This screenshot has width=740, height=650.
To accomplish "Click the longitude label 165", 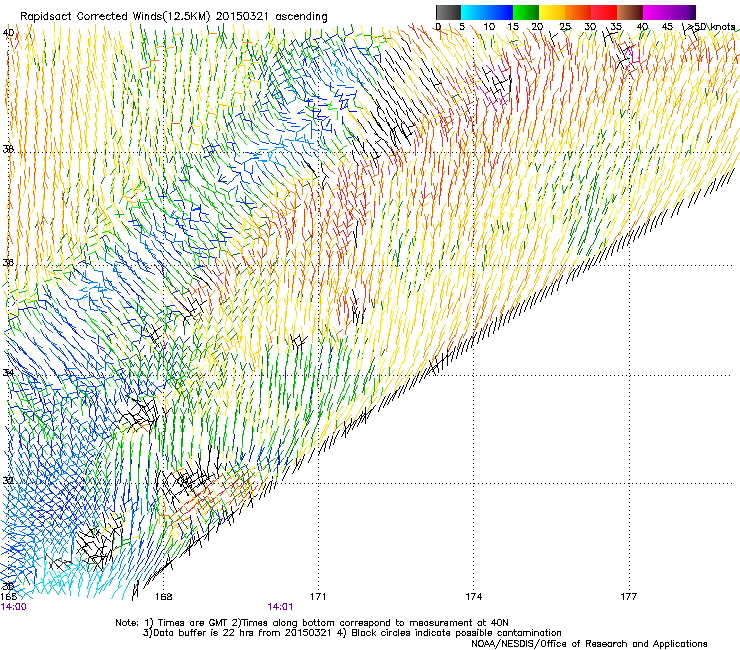I will 8,597.
